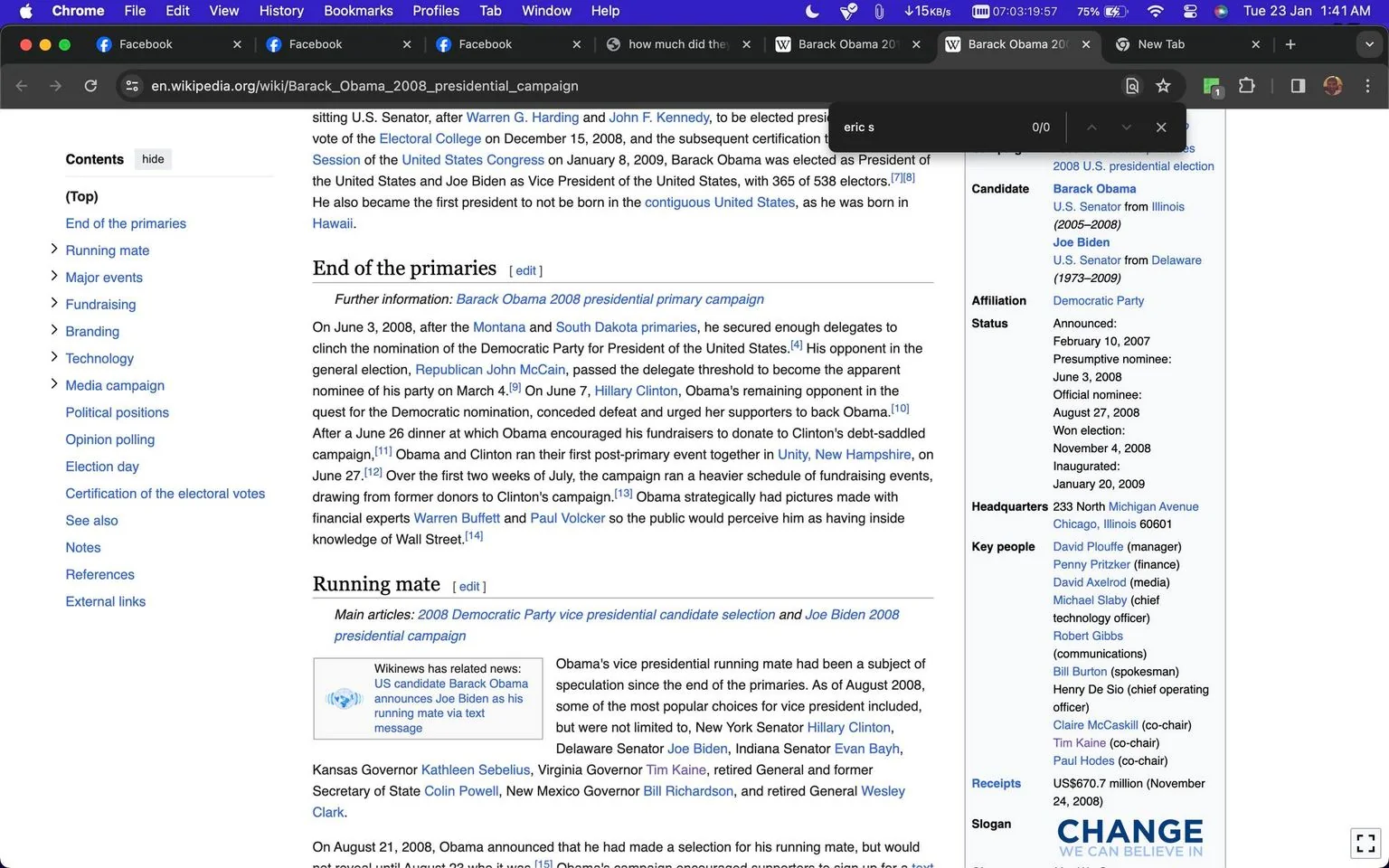Go to previous find result
Screen dimensions: 1389x868
point(1091,127)
